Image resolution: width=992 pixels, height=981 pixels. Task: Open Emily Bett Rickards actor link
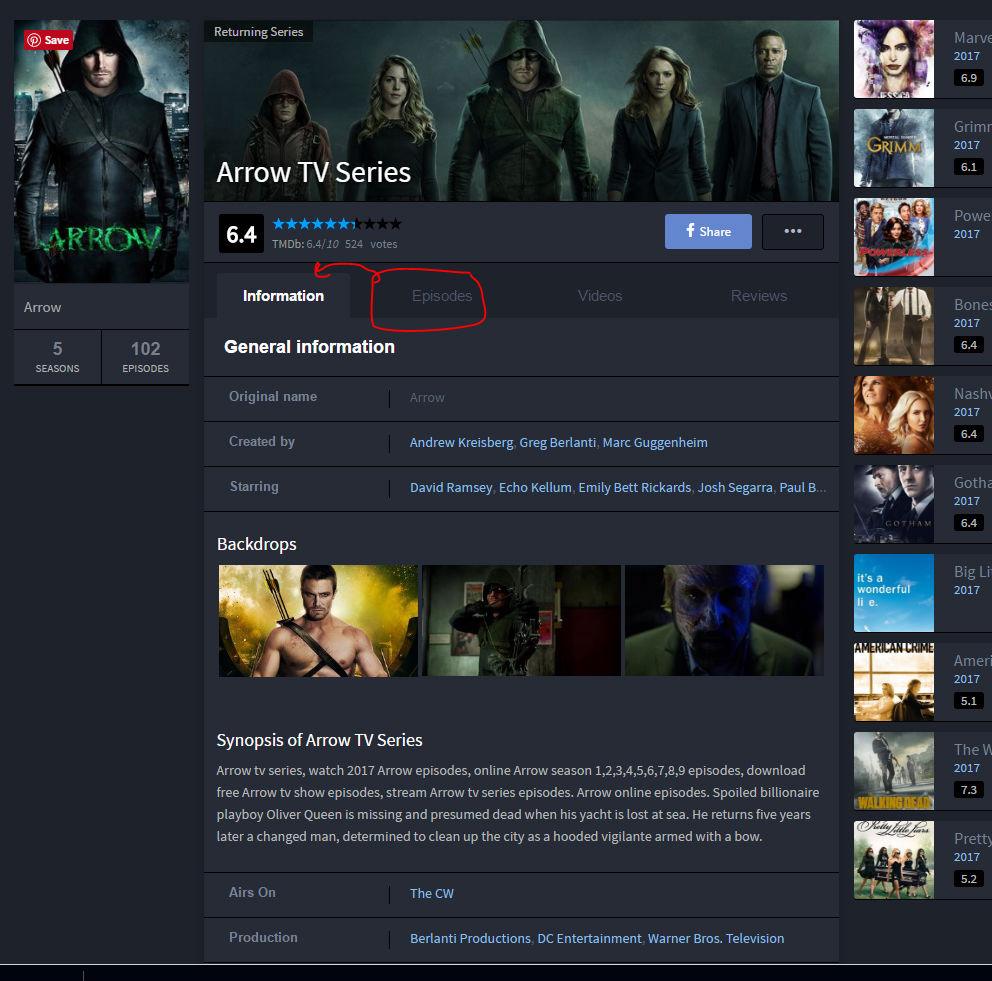tap(635, 488)
